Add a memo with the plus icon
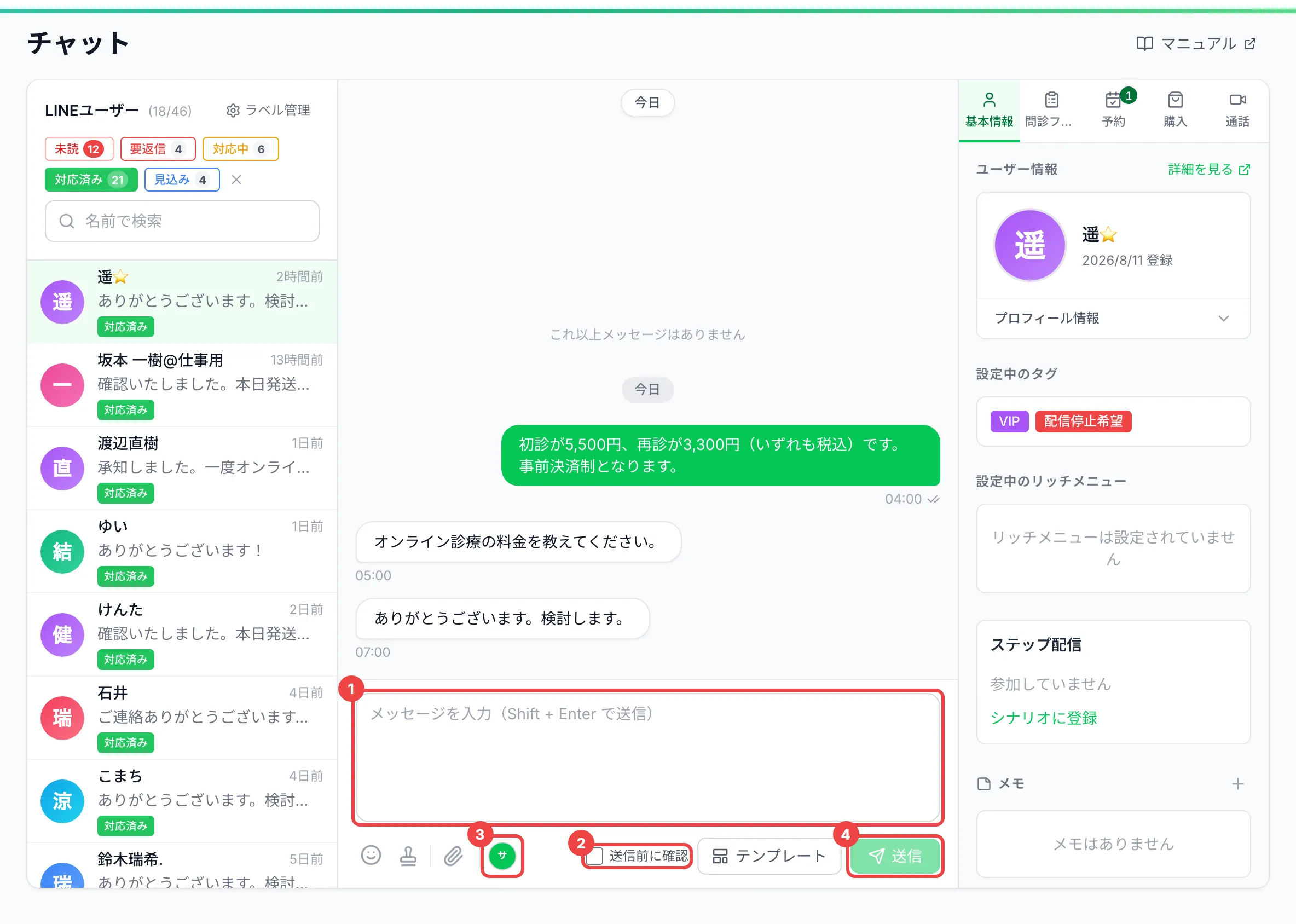1296x924 pixels. 1237,784
